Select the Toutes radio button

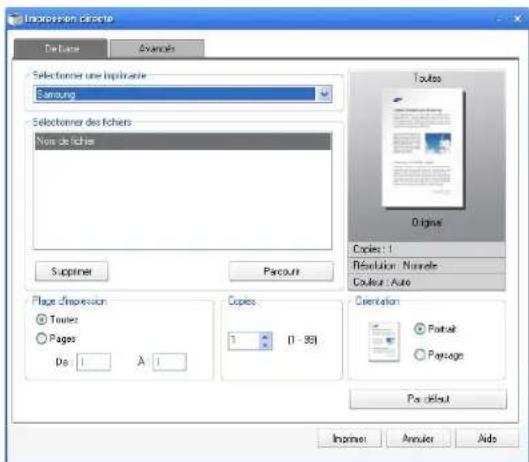click(41, 319)
